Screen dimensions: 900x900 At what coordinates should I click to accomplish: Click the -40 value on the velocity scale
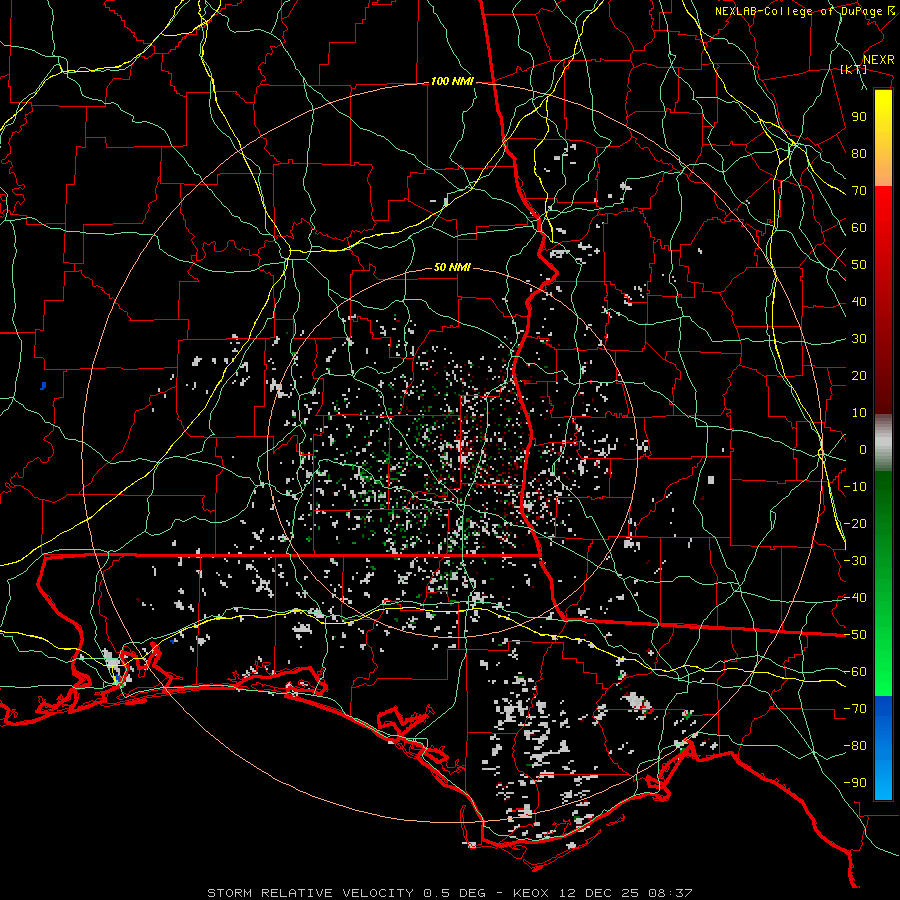(855, 598)
